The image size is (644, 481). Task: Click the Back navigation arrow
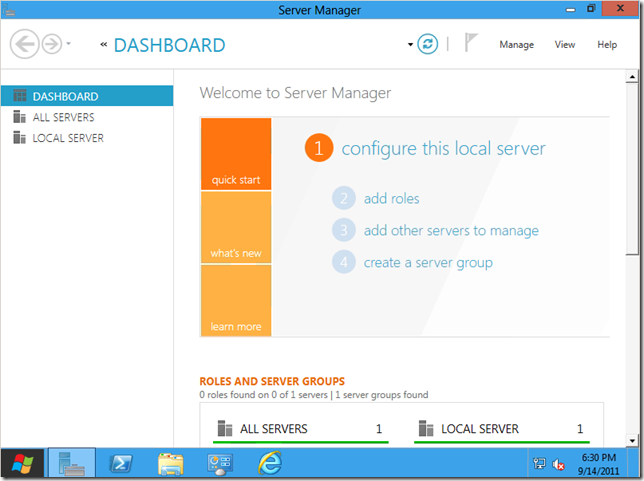[24, 44]
